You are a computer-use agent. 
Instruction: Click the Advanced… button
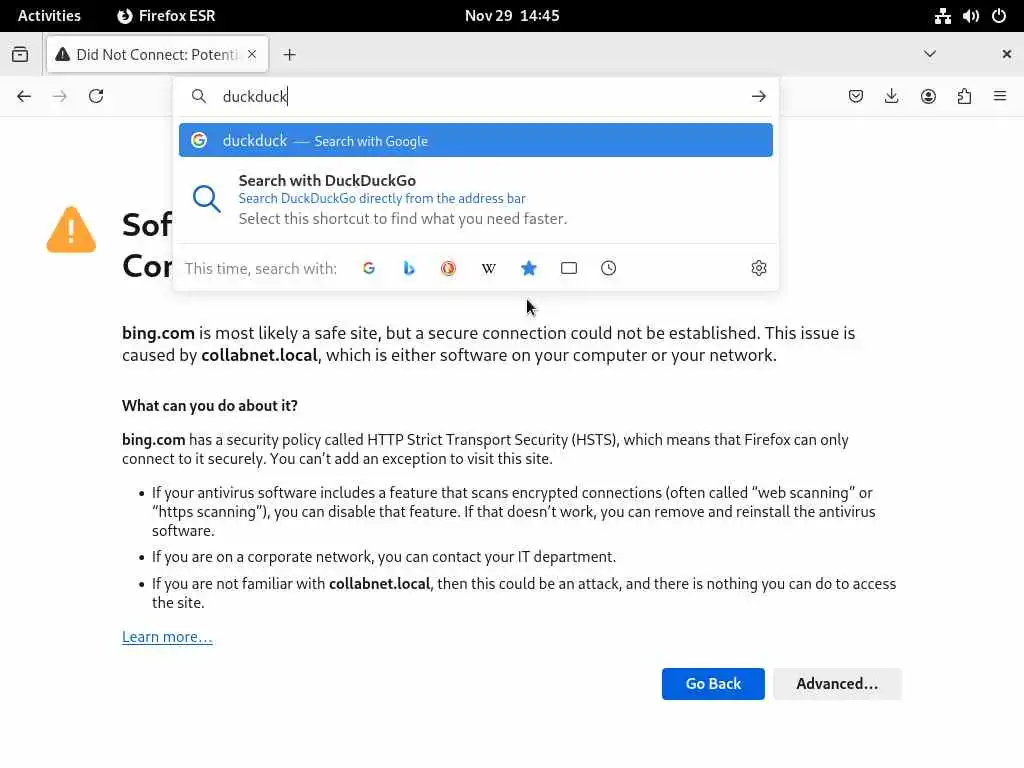click(x=837, y=684)
